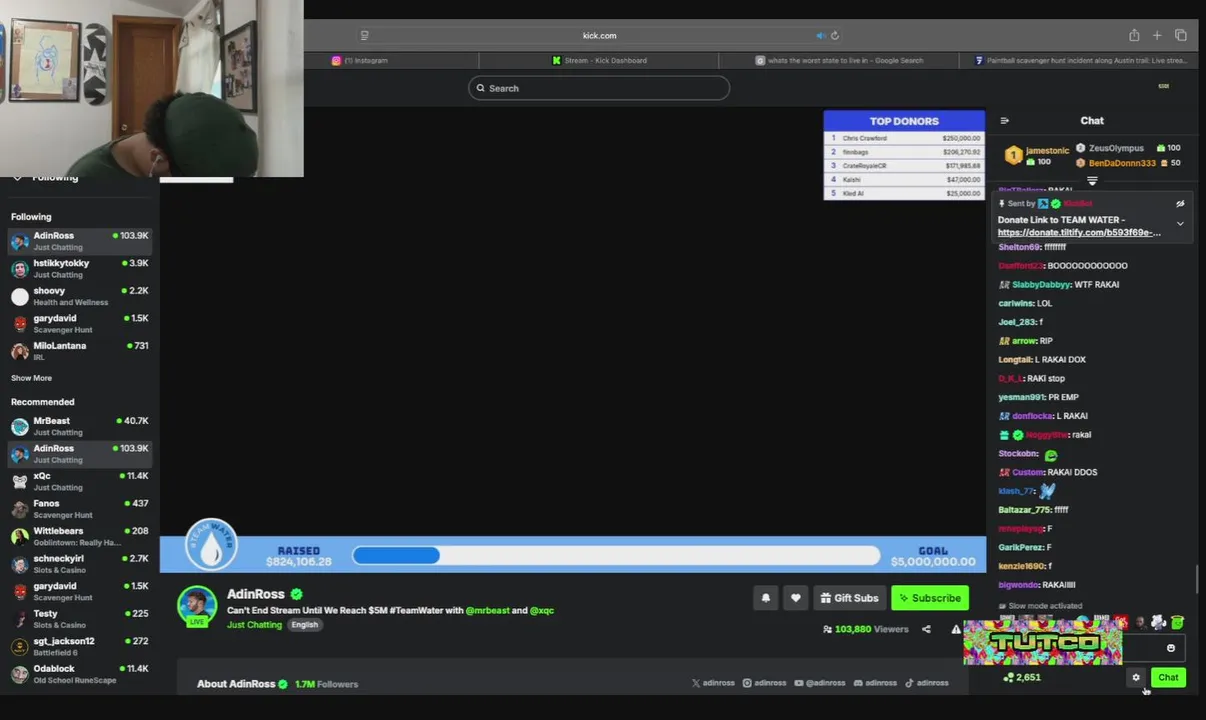Screen dimensions: 1206x720
Task: Open the @mrbeast mention in stream title
Action: click(487, 610)
